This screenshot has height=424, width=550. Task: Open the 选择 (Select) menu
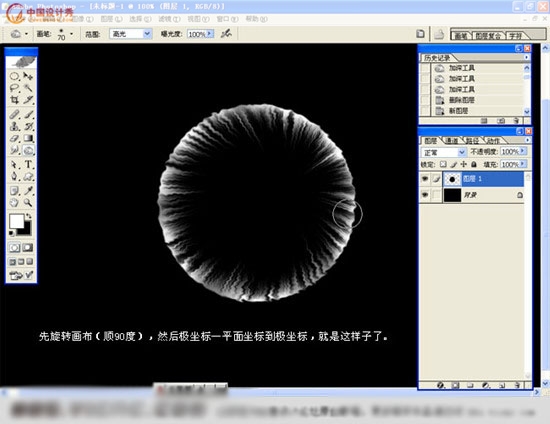coord(140,19)
